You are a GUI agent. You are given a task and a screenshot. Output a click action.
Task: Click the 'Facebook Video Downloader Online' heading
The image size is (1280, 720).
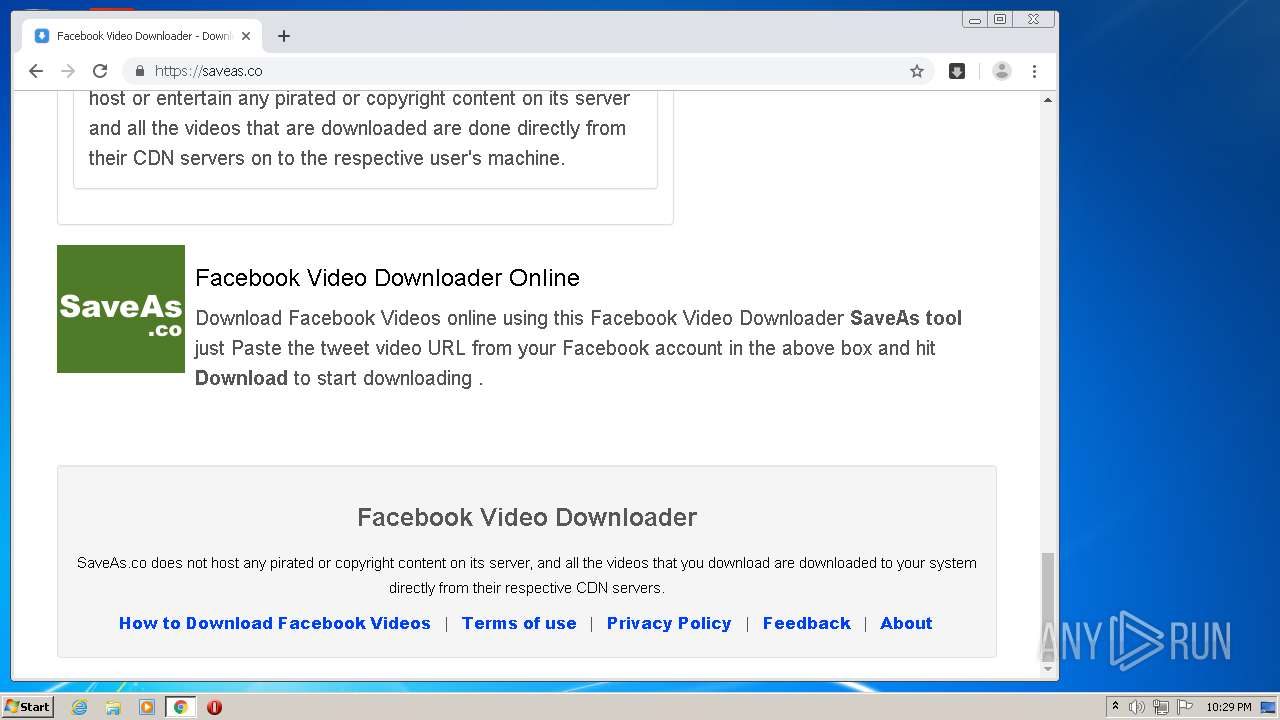pyautogui.click(x=388, y=278)
